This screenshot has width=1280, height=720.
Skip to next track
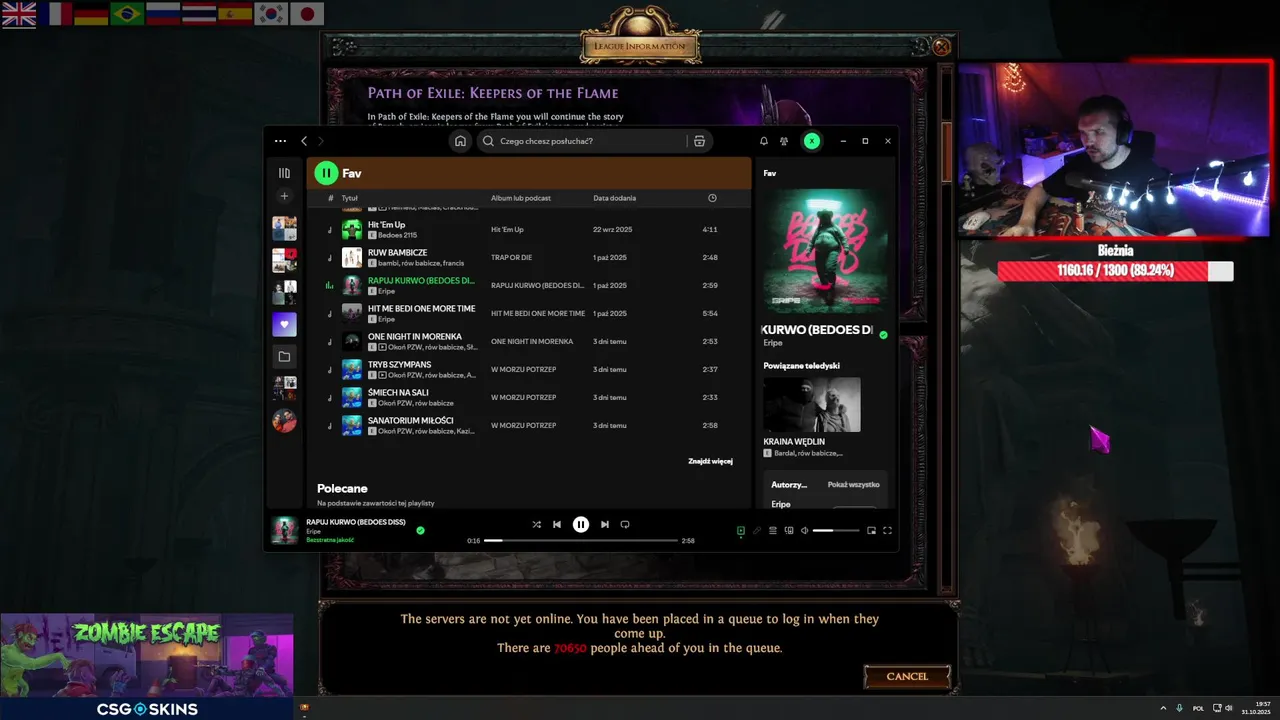tap(605, 524)
